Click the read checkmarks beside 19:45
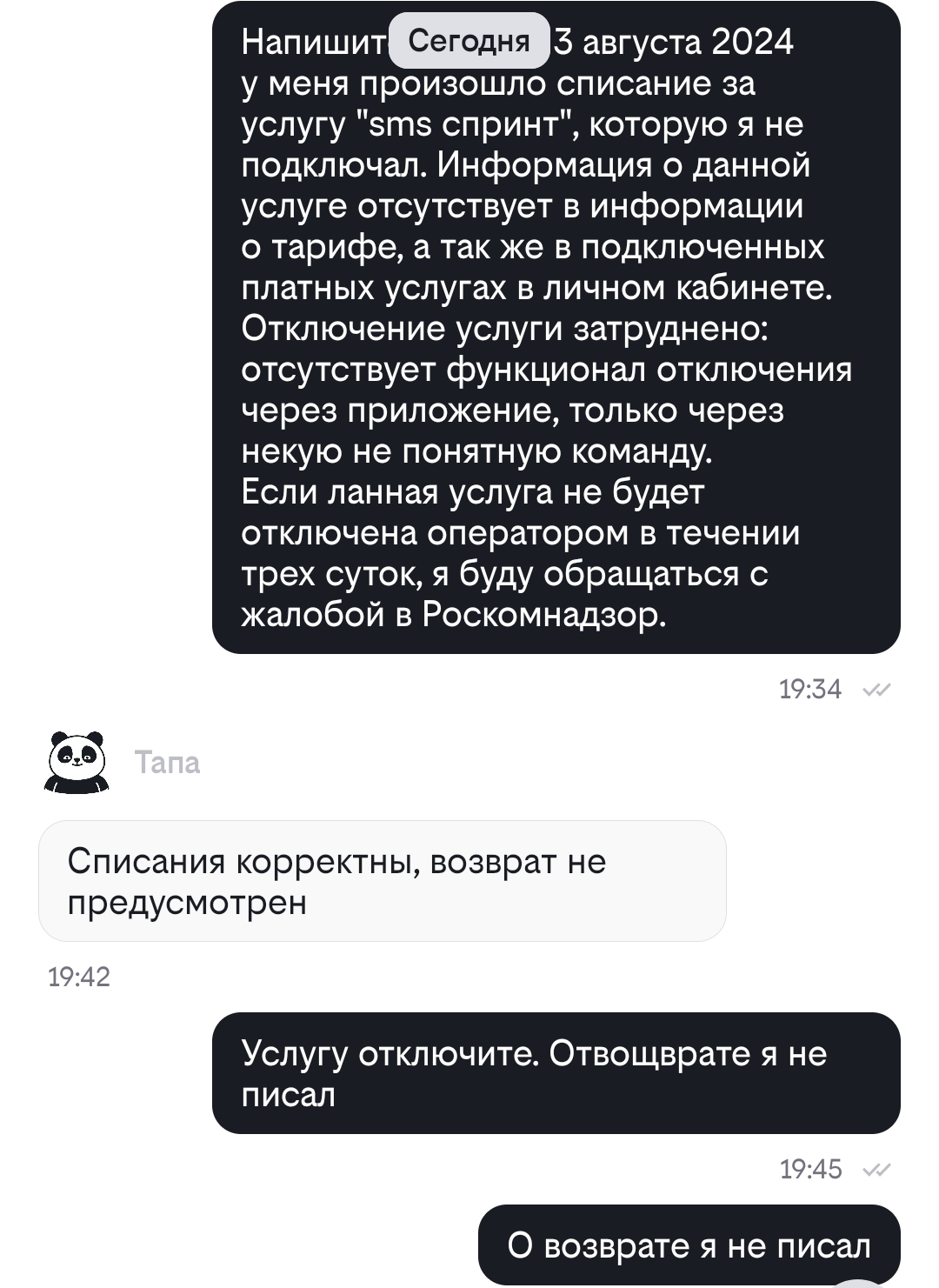Viewport: 939px width, 1288px height. [877, 1169]
